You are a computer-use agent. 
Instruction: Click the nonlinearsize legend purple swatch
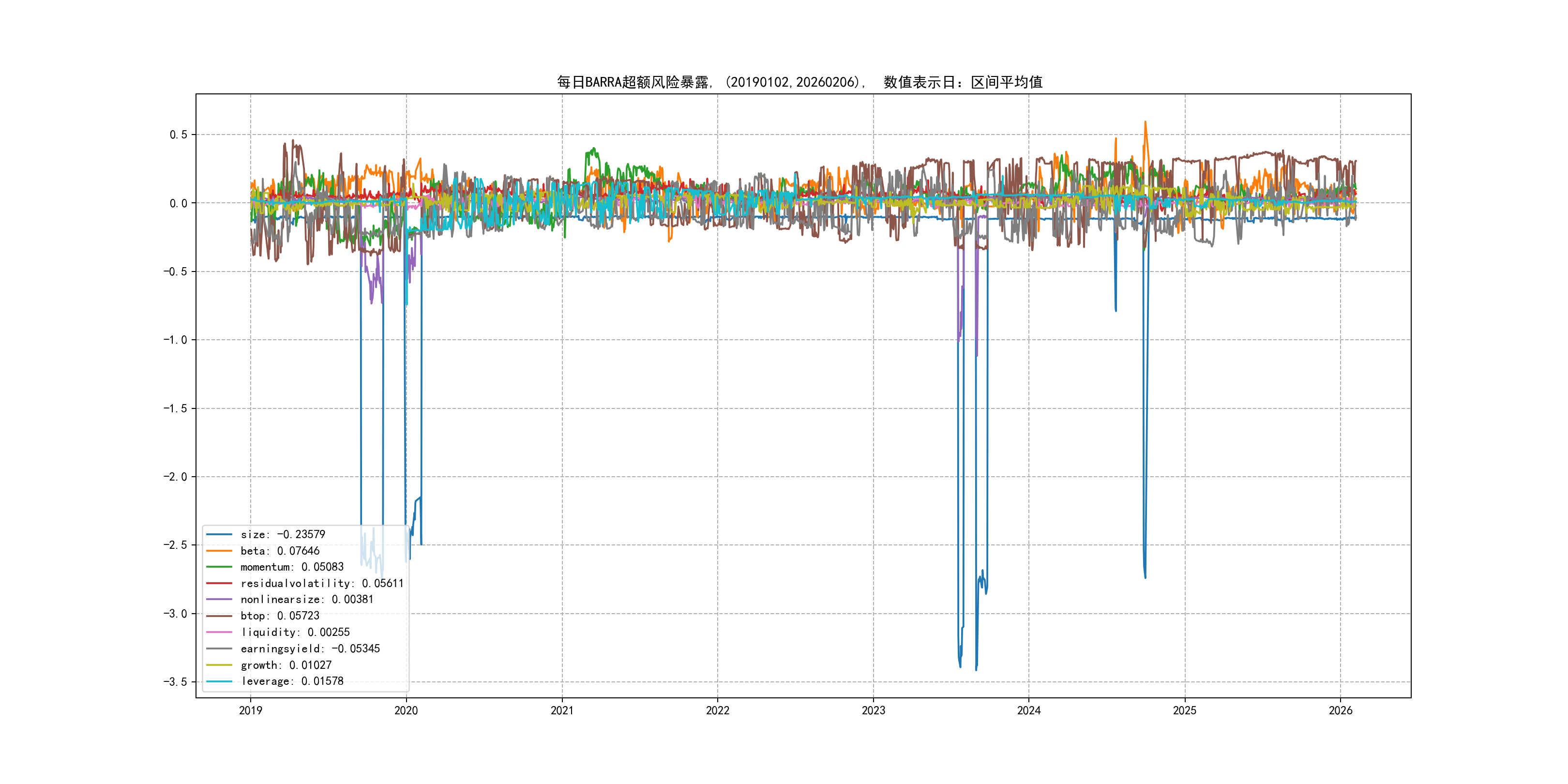(219, 600)
